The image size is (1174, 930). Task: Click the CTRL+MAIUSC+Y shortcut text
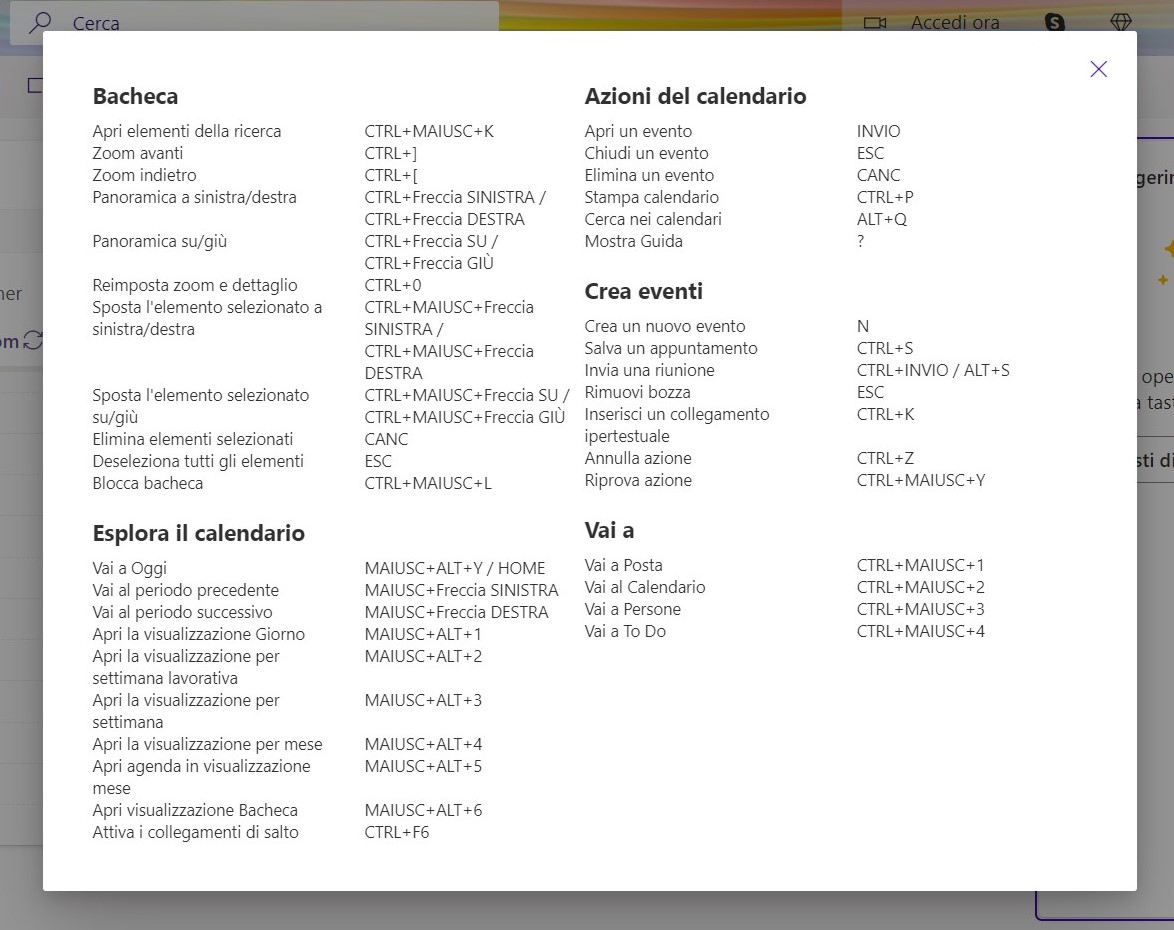click(x=921, y=480)
